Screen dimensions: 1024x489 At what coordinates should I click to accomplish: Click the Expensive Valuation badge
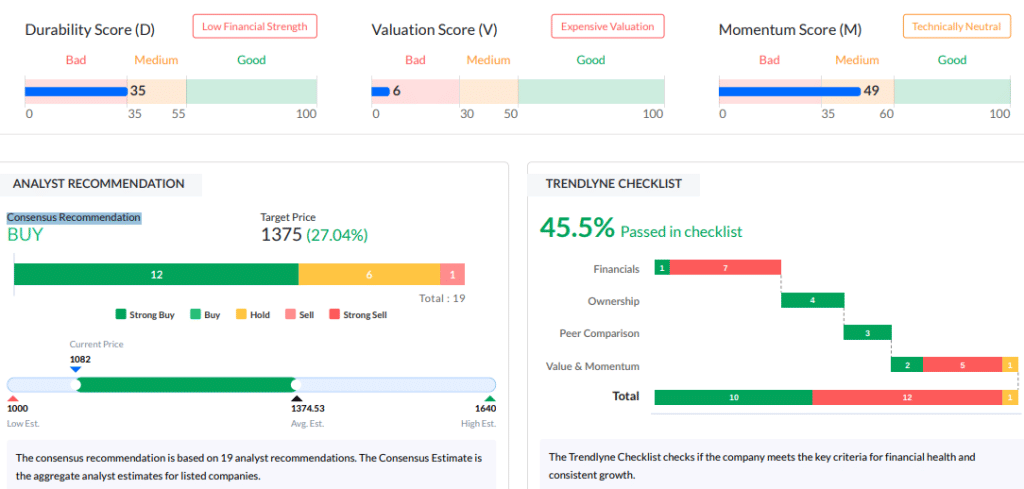point(607,27)
